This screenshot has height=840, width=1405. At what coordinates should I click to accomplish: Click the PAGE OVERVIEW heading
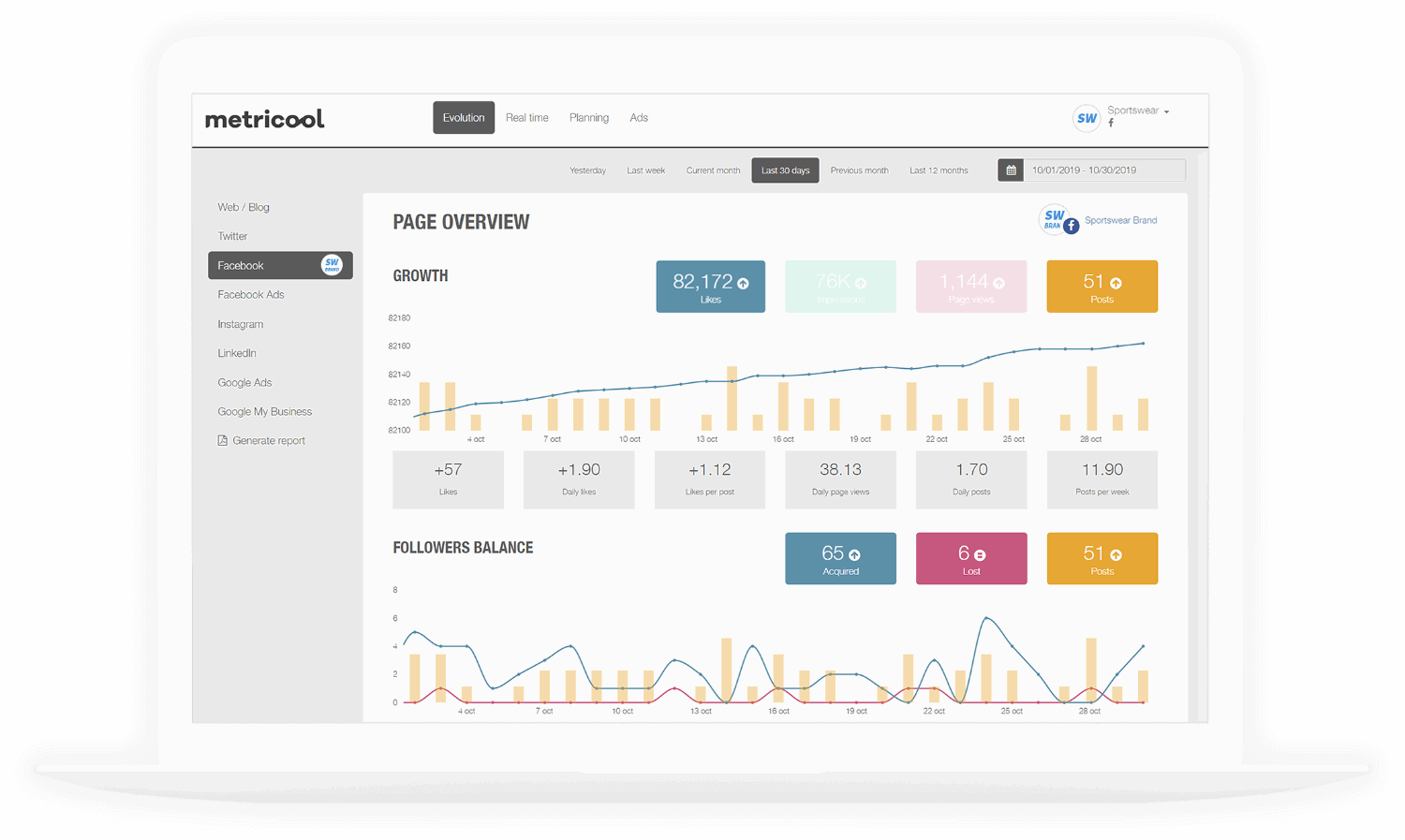click(461, 222)
